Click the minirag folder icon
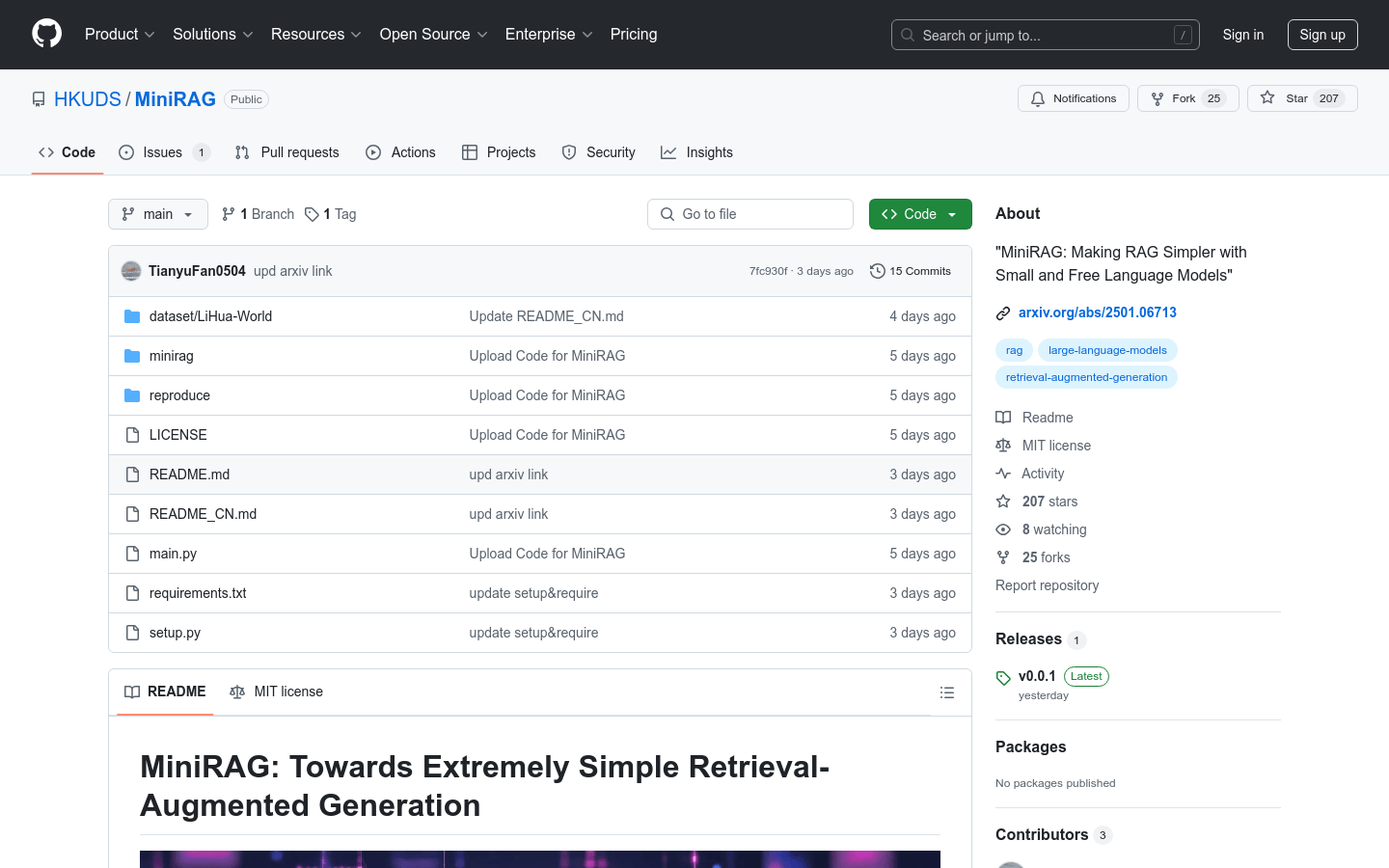The width and height of the screenshot is (1389, 868). pyautogui.click(x=132, y=356)
